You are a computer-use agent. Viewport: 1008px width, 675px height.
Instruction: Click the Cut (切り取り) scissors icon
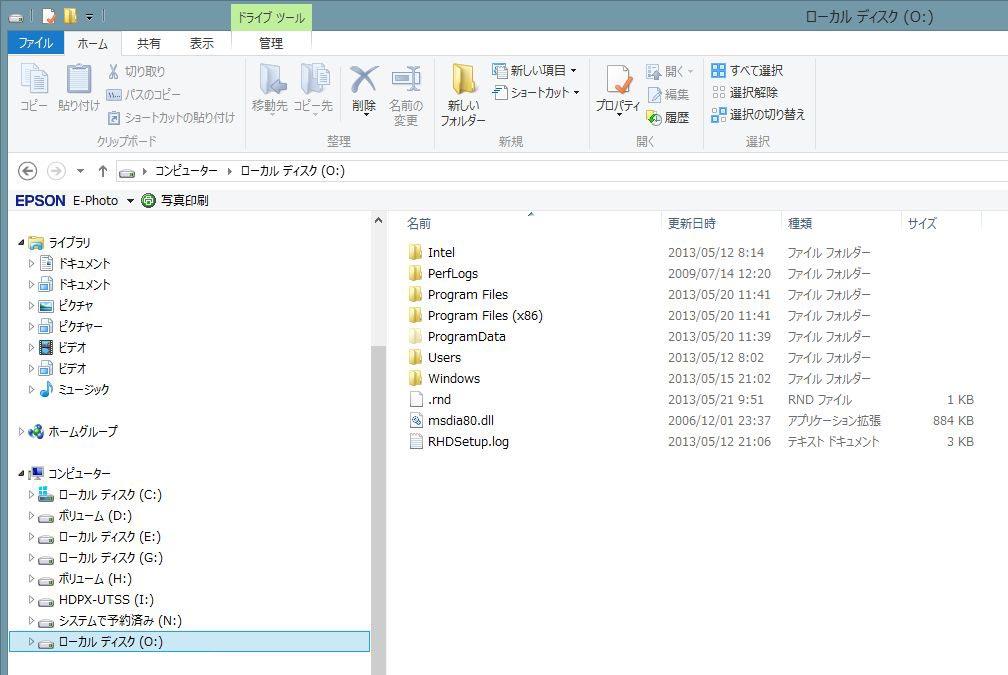tap(114, 71)
